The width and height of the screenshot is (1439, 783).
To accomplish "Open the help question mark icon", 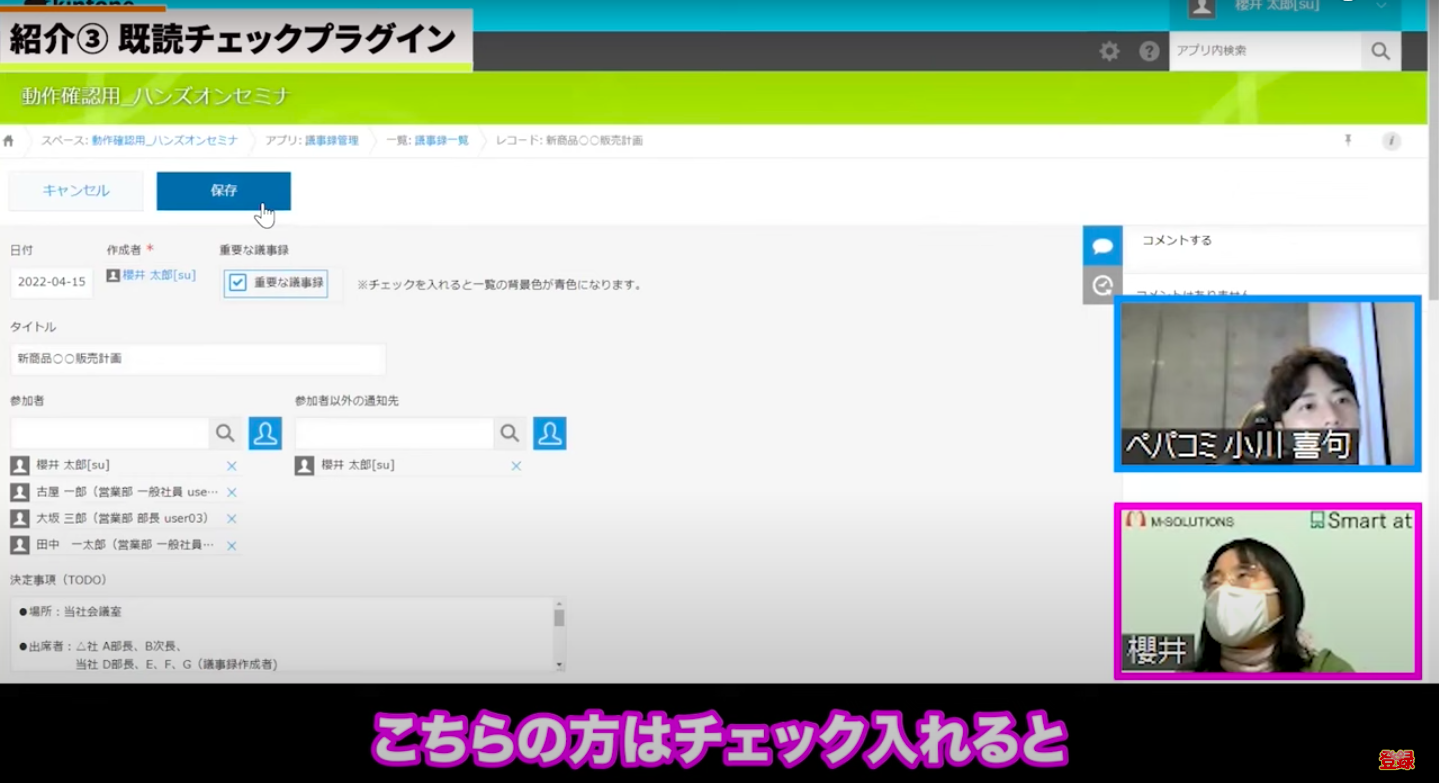I will pyautogui.click(x=1149, y=52).
